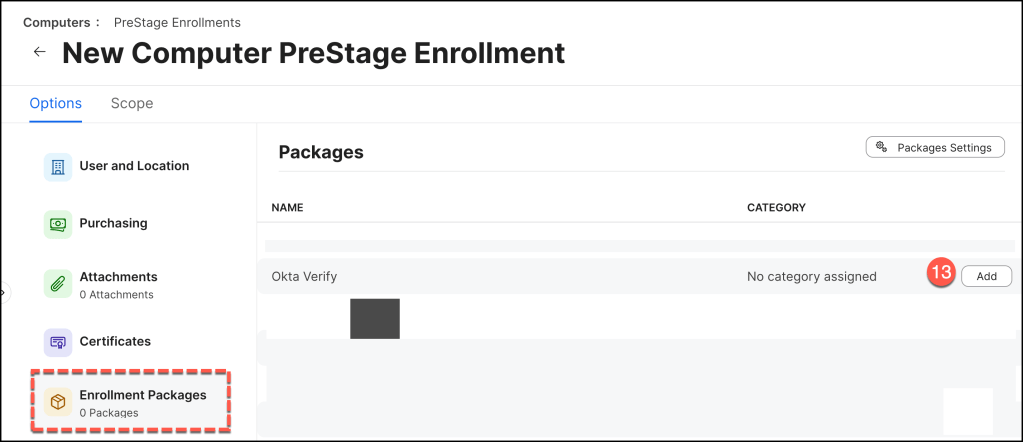Select the Okta Verify package name
1023x442 pixels.
311,276
